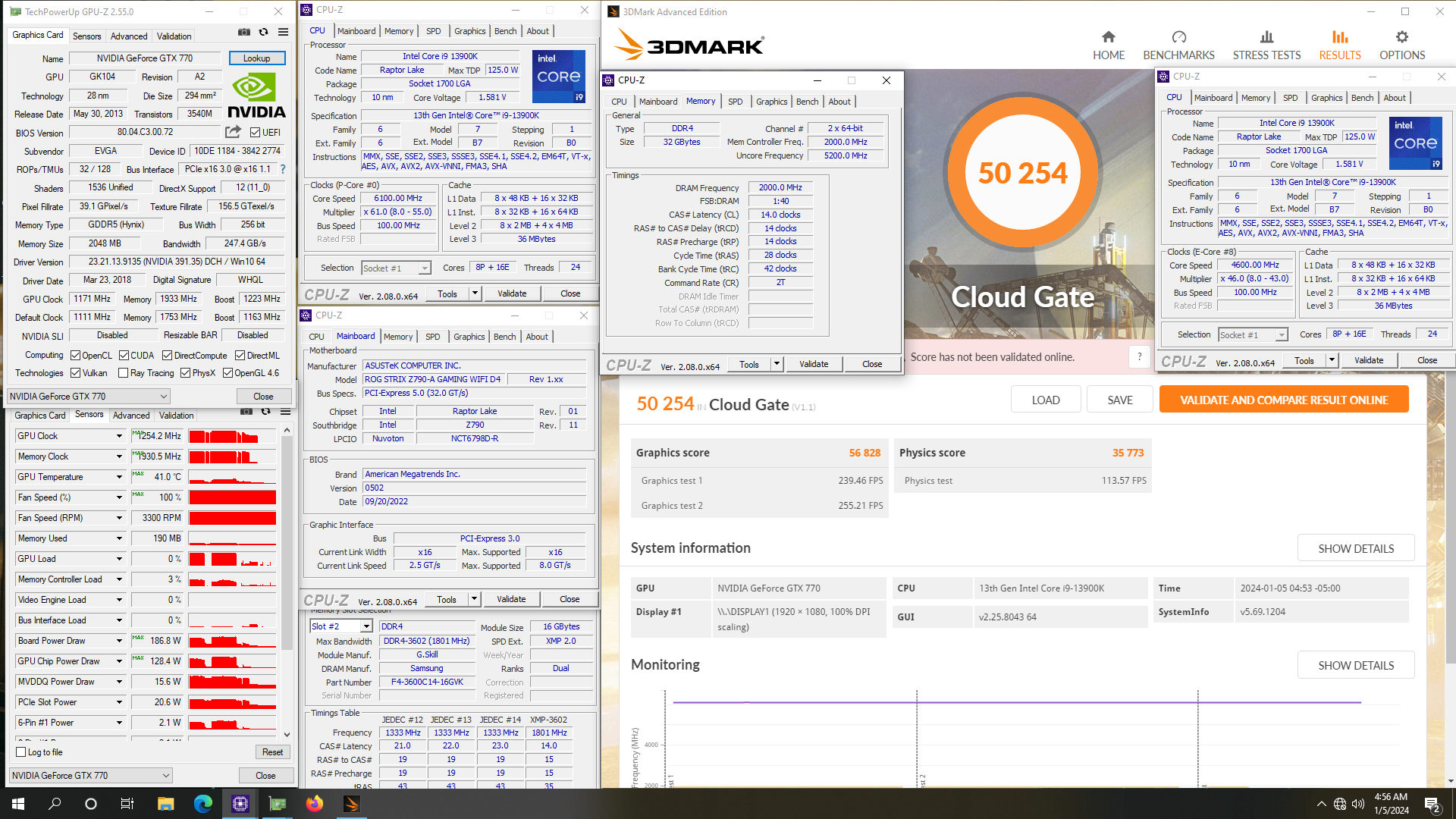Go to 3DMark Home
Screen dimensions: 1456x819
[1109, 45]
